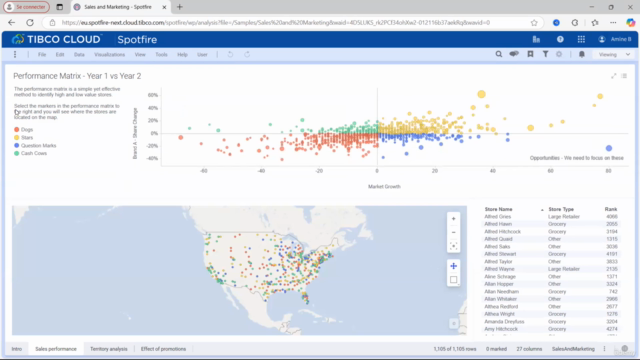Click Question Marks blue legend swatch

16,145
